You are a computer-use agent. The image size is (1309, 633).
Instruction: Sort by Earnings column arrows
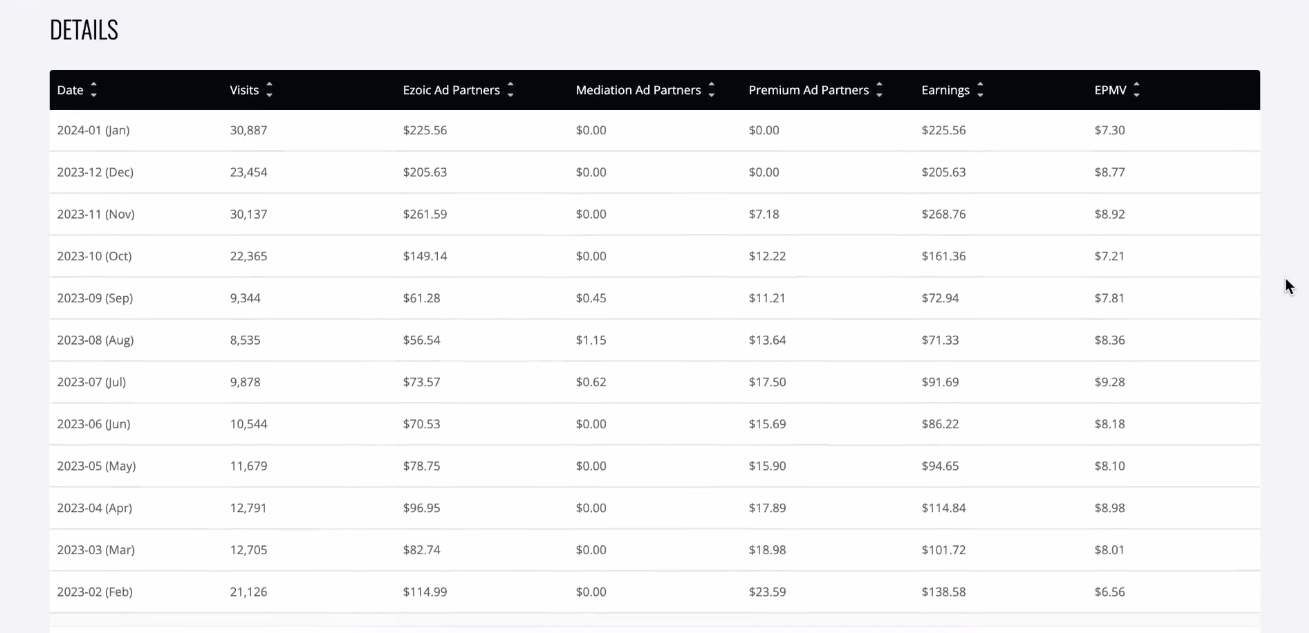(x=980, y=90)
